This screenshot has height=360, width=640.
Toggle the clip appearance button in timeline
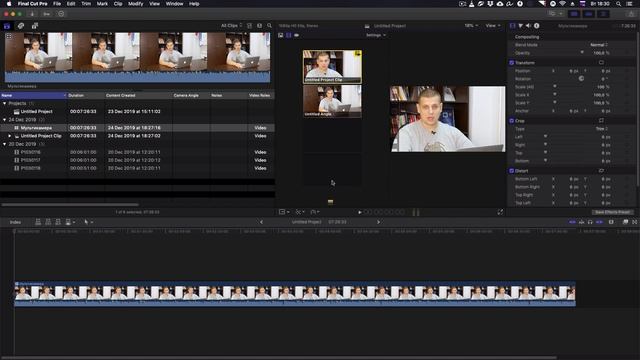click(611, 222)
